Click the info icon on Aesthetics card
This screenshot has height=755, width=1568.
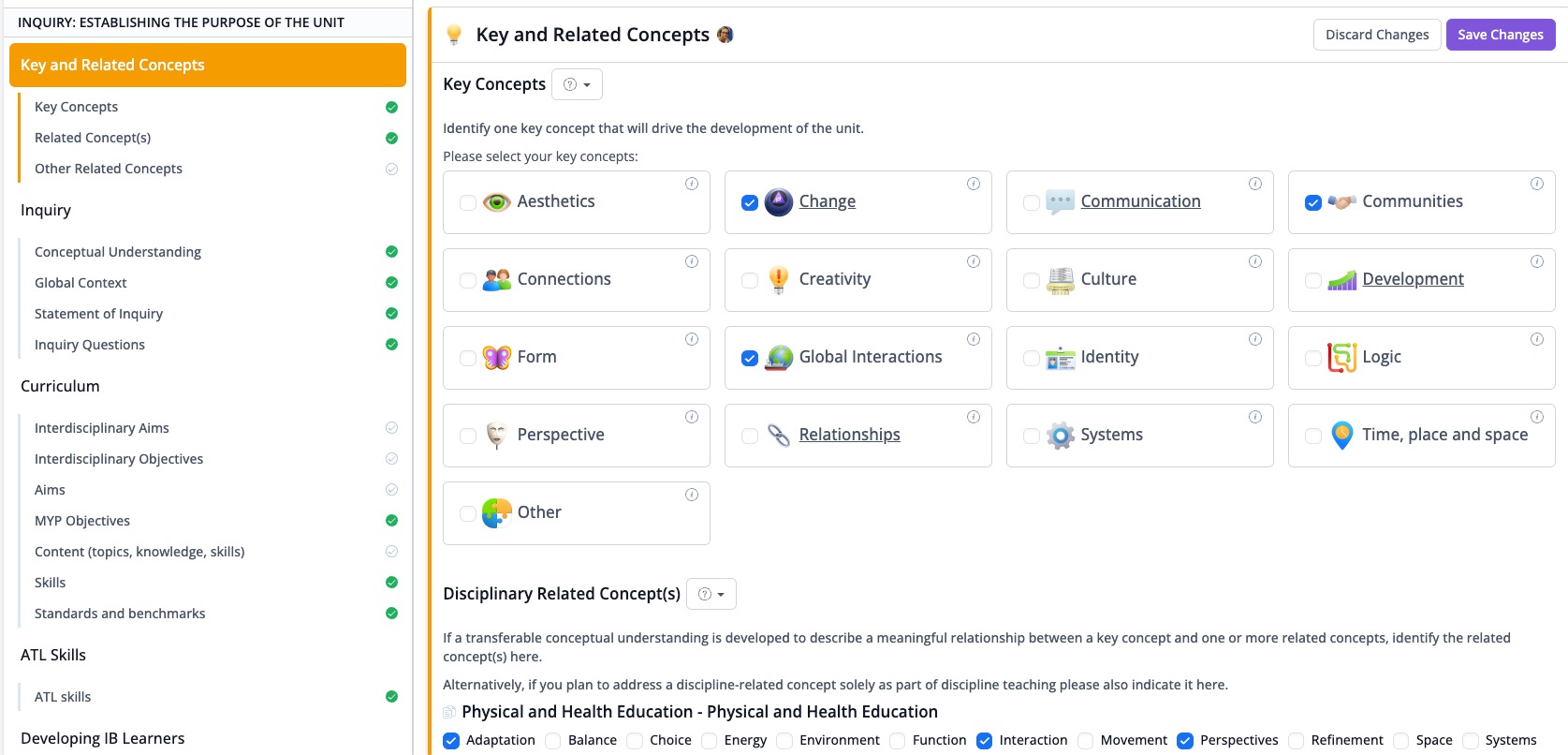(692, 184)
